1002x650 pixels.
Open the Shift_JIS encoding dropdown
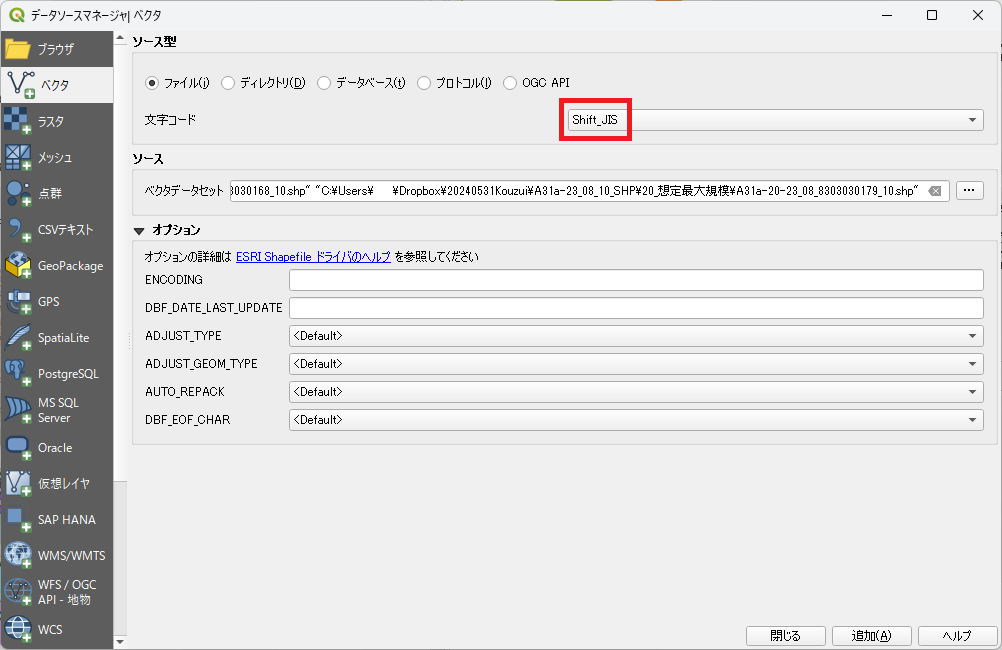tap(770, 120)
